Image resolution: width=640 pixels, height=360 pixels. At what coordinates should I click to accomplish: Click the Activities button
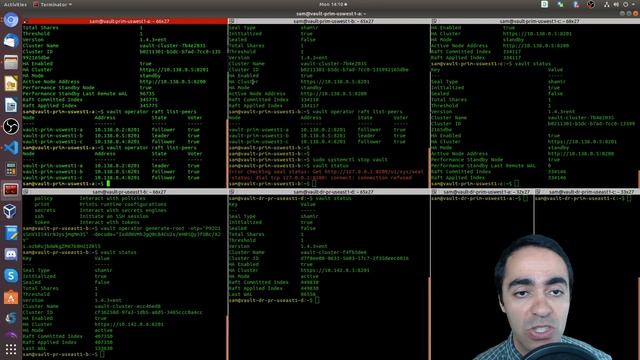point(15,4)
